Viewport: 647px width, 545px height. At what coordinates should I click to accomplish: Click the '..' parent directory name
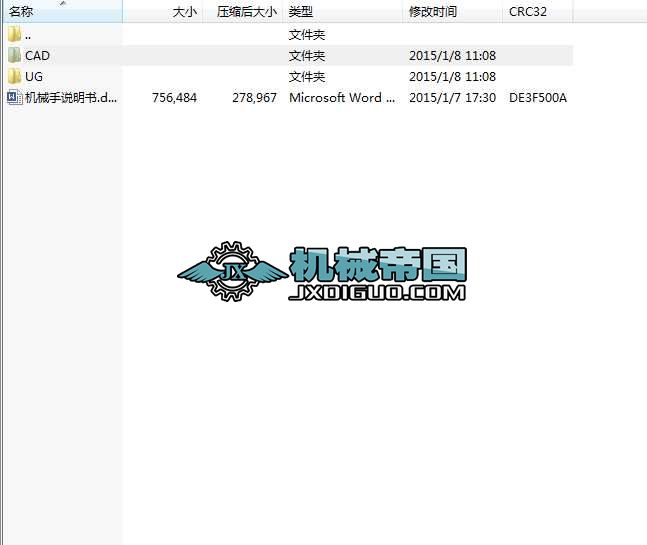point(28,37)
